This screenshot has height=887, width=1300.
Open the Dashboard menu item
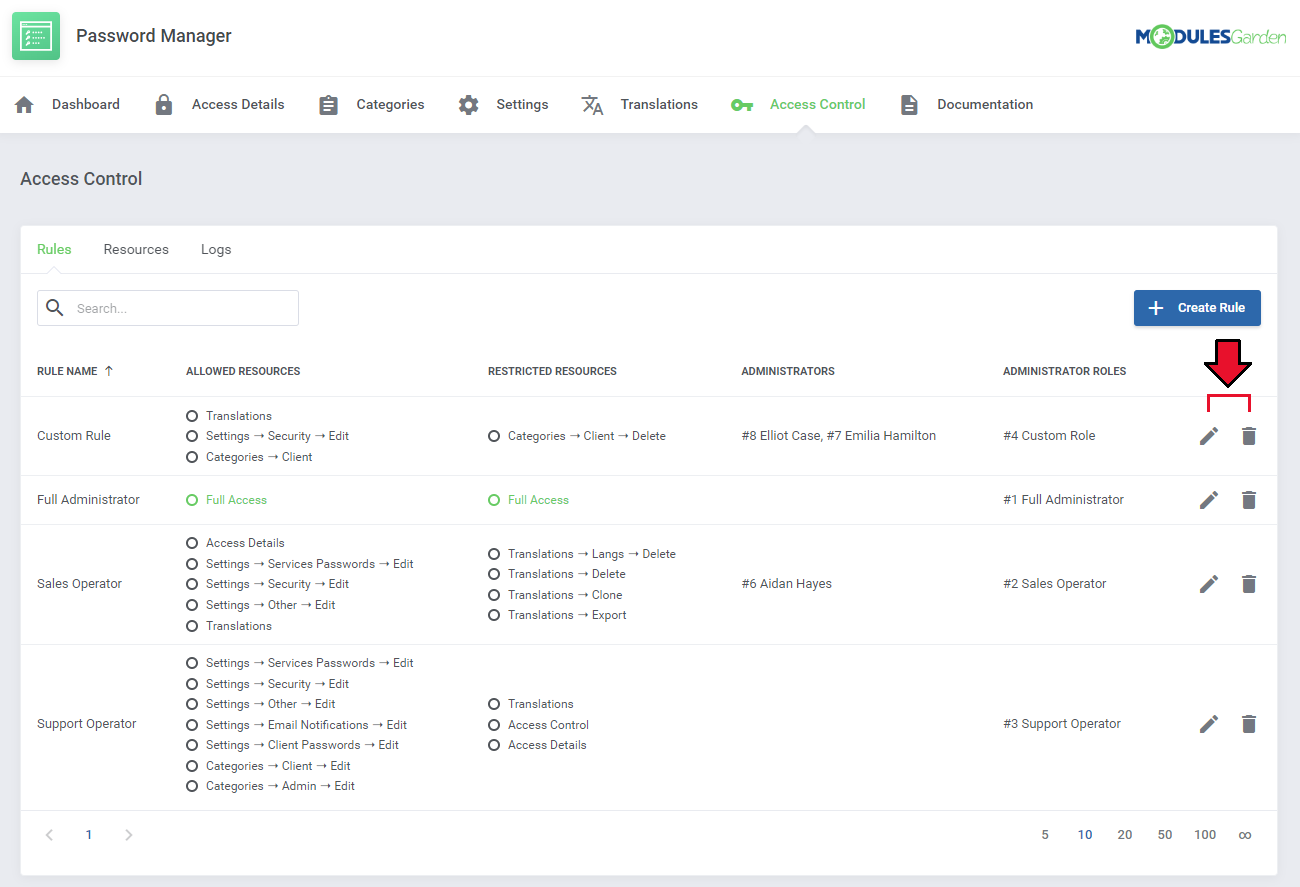(86, 104)
